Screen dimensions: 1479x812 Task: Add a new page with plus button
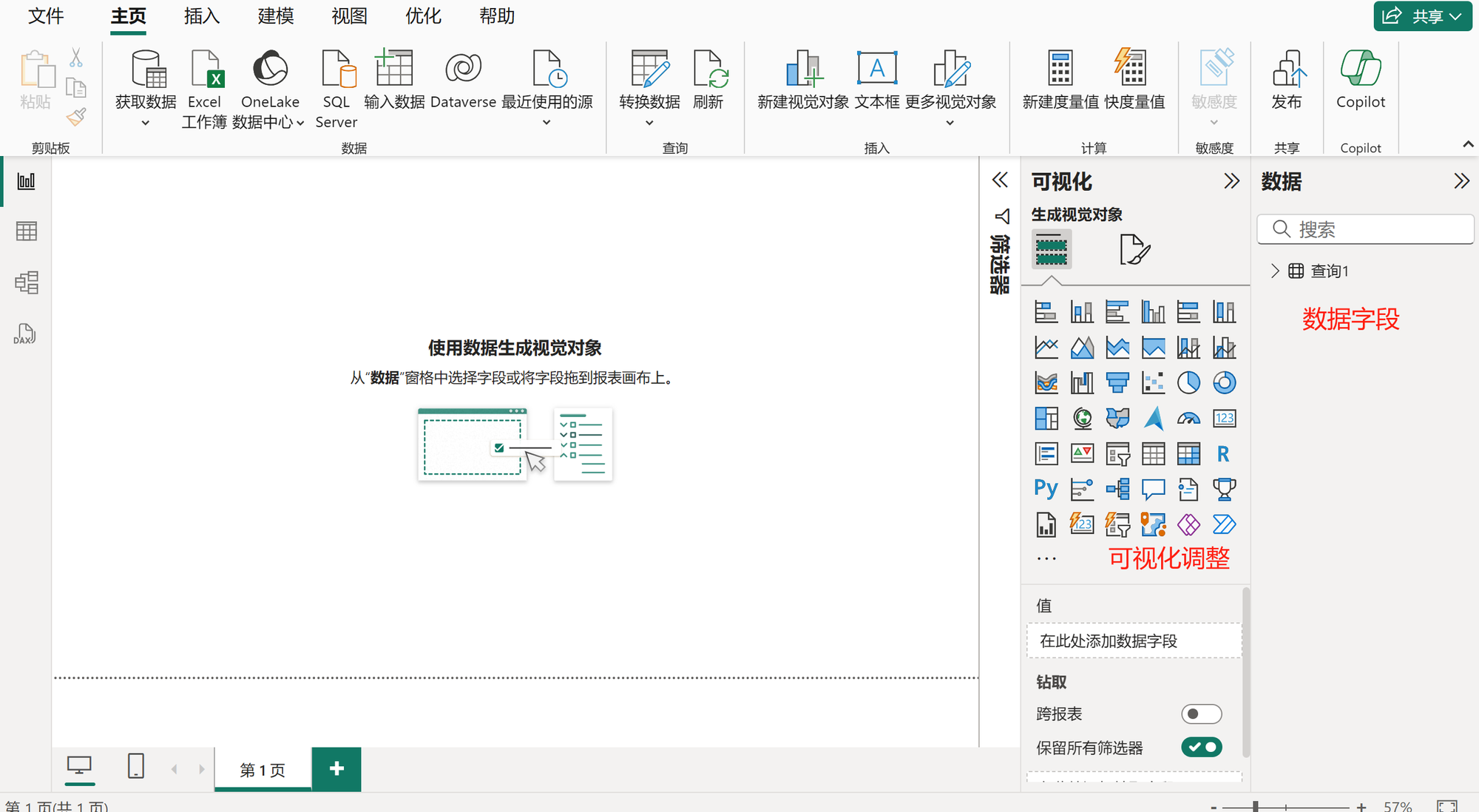pyautogui.click(x=336, y=769)
